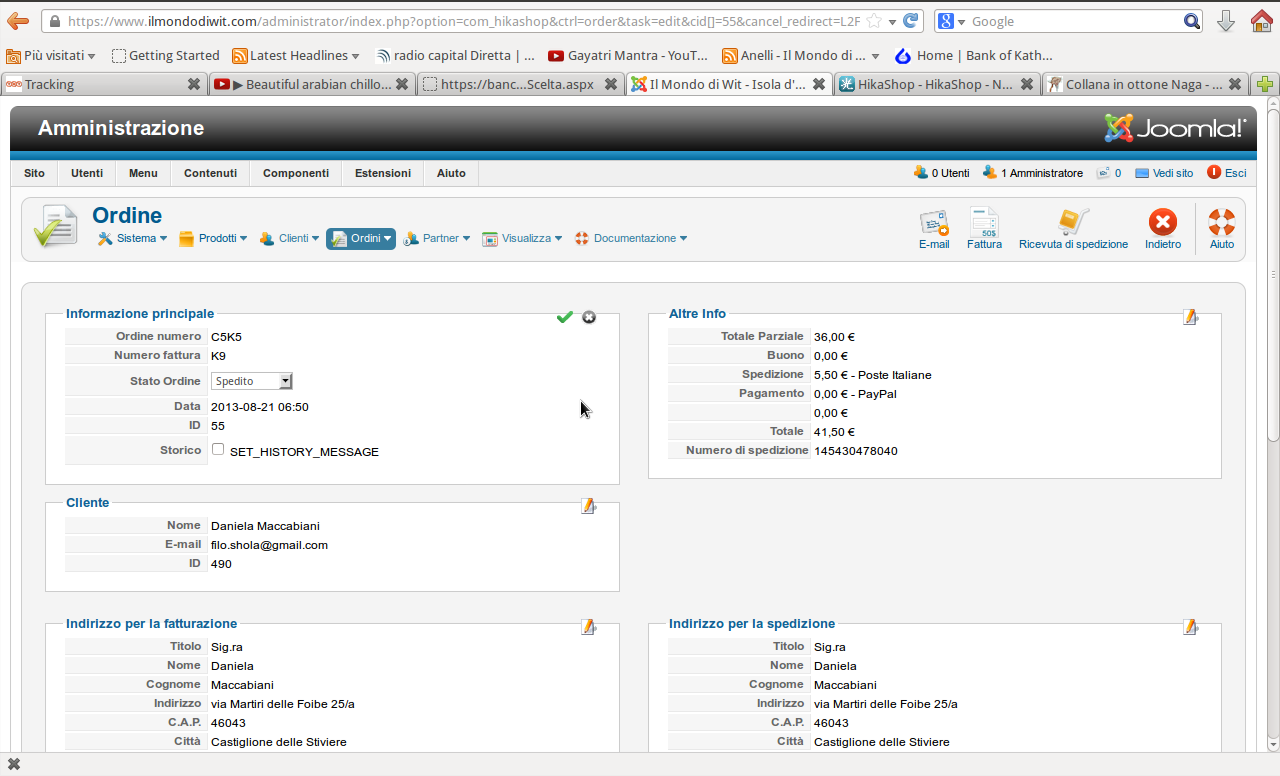
Task: Bookmark this page with the star icon
Action: pyautogui.click(x=874, y=21)
